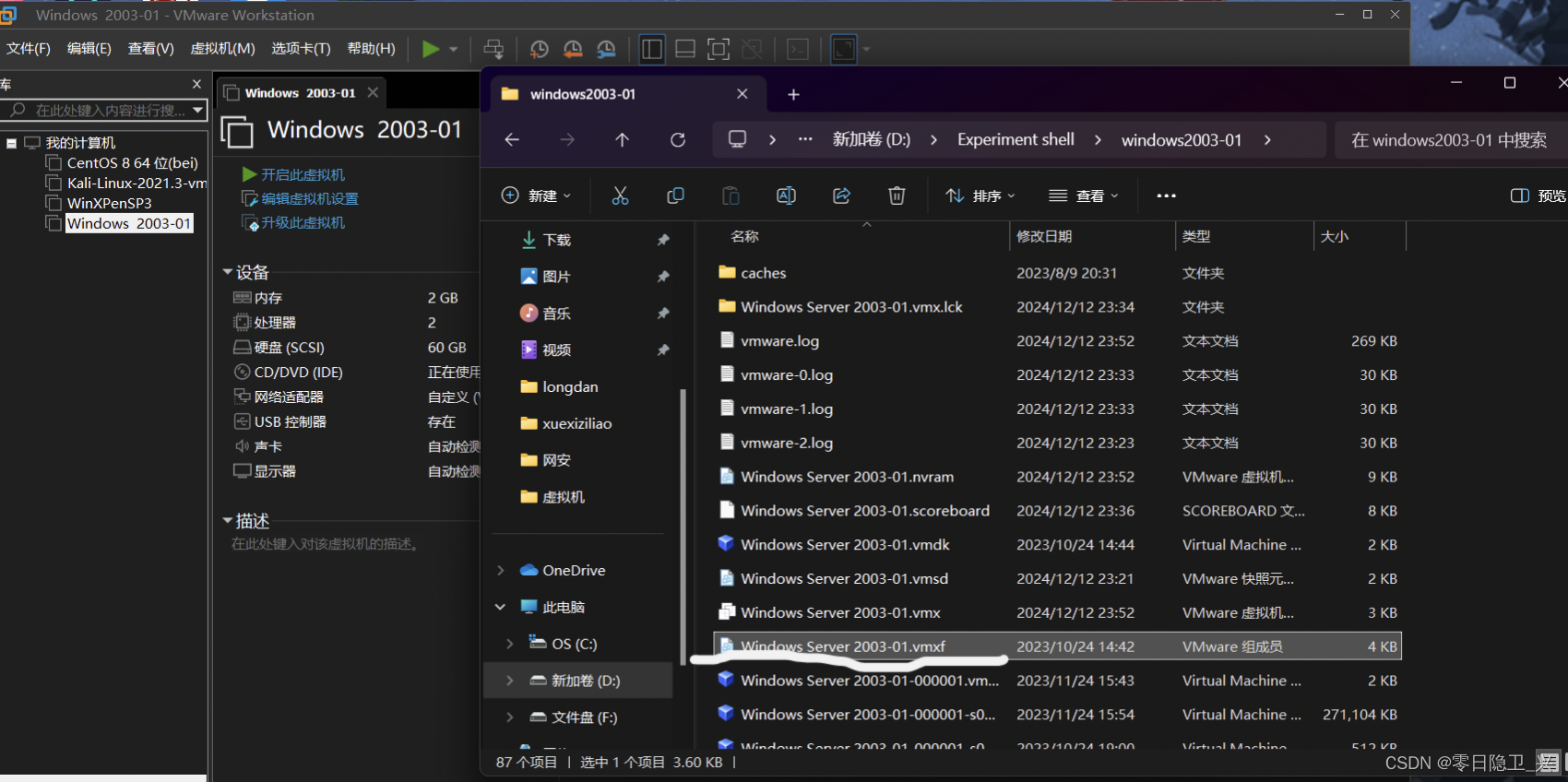The width and height of the screenshot is (1568, 782).
Task: Click the 硬盘 (SCSI) device row
Action: tap(355, 348)
